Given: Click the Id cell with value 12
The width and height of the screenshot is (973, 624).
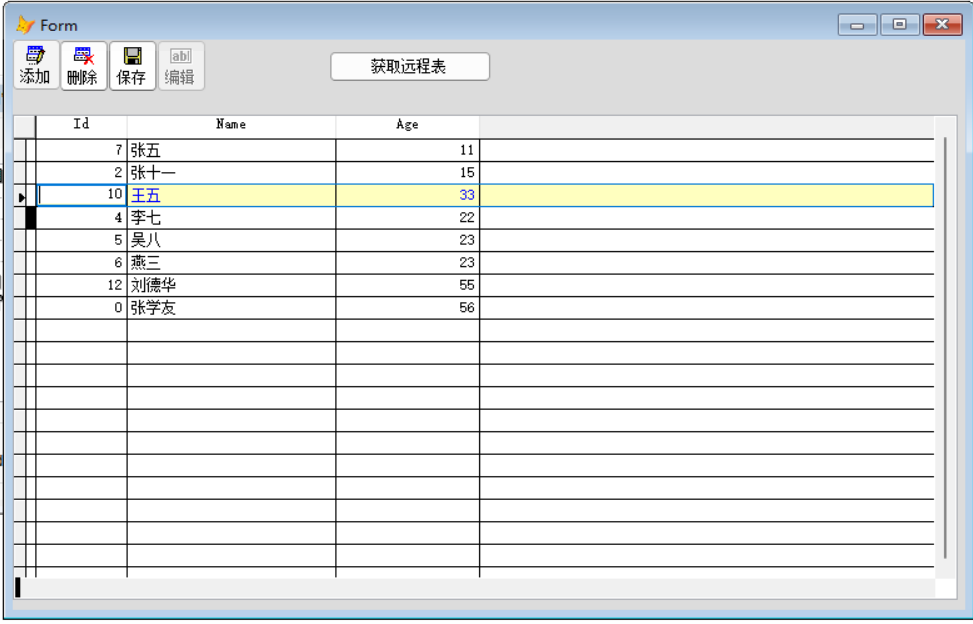Looking at the screenshot, I should click(x=81, y=285).
